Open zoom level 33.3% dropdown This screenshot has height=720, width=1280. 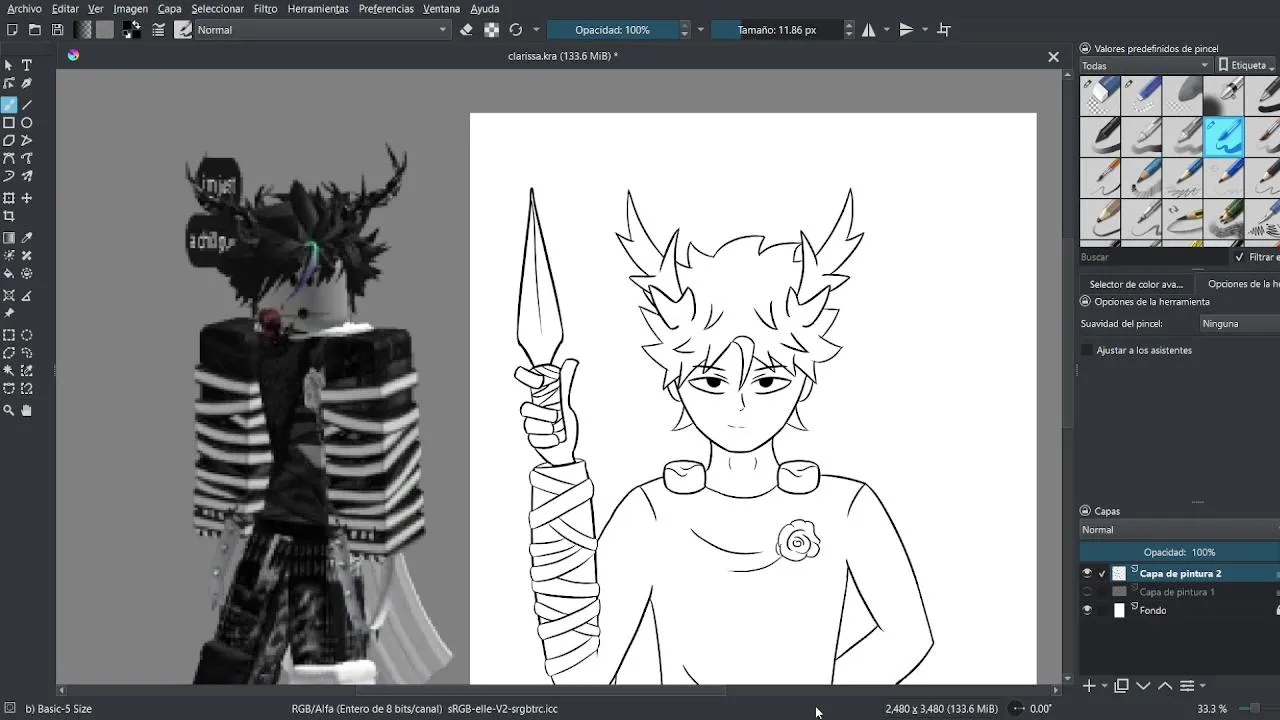click(x=1212, y=709)
